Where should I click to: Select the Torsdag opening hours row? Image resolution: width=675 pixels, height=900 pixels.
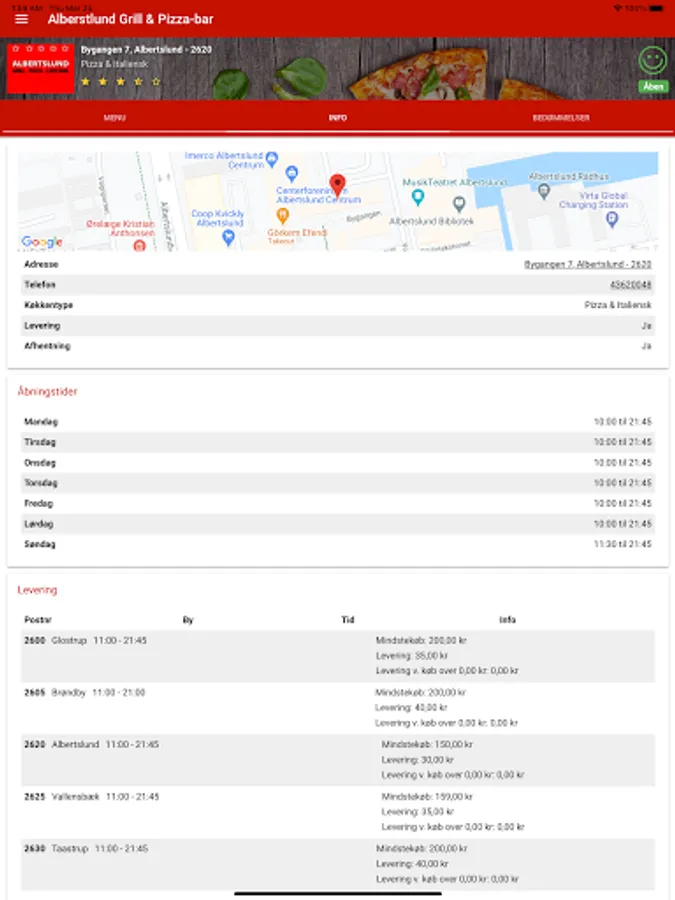(338, 483)
